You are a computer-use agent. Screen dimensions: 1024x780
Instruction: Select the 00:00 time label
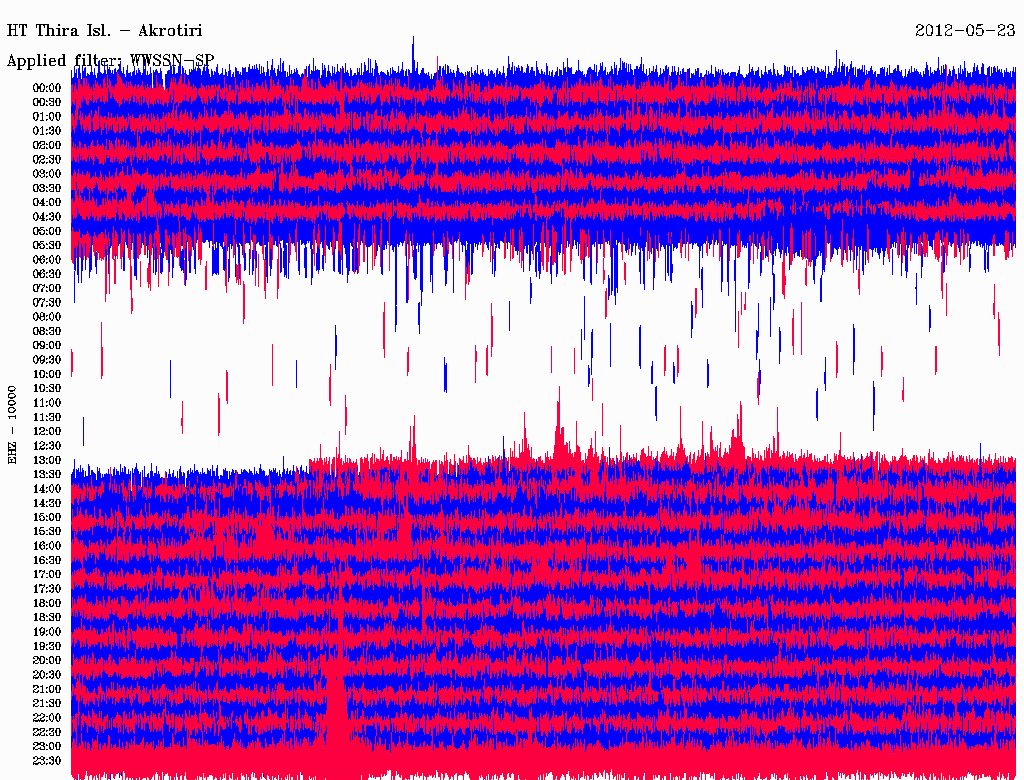[47, 88]
